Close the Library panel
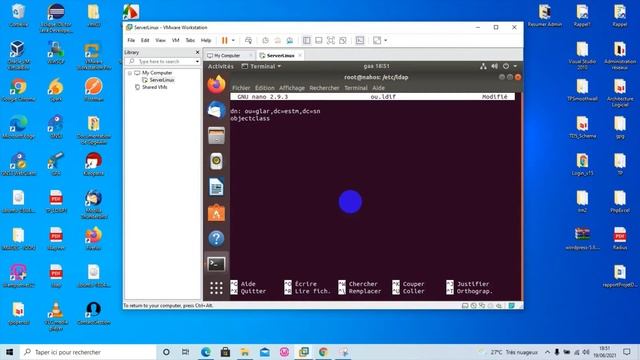The height and width of the screenshot is (360, 640). pyautogui.click(x=198, y=52)
